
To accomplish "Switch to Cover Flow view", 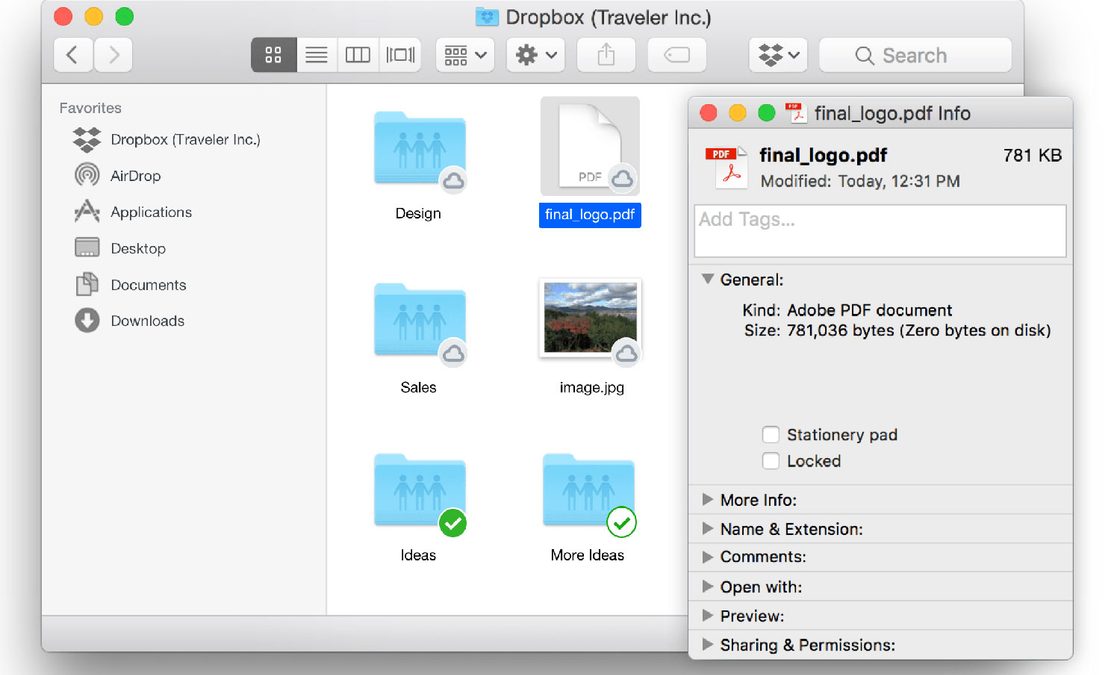I will click(400, 55).
